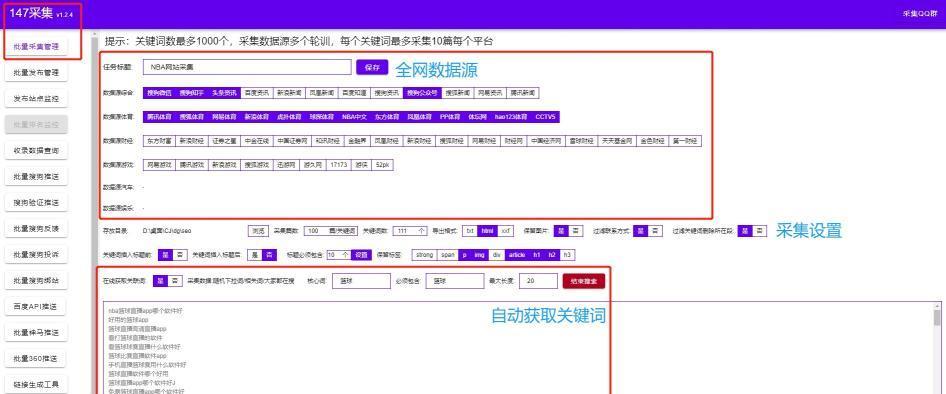Select 批量搜狗推送 in the sidebar
The image size is (946, 394).
pyautogui.click(x=36, y=177)
